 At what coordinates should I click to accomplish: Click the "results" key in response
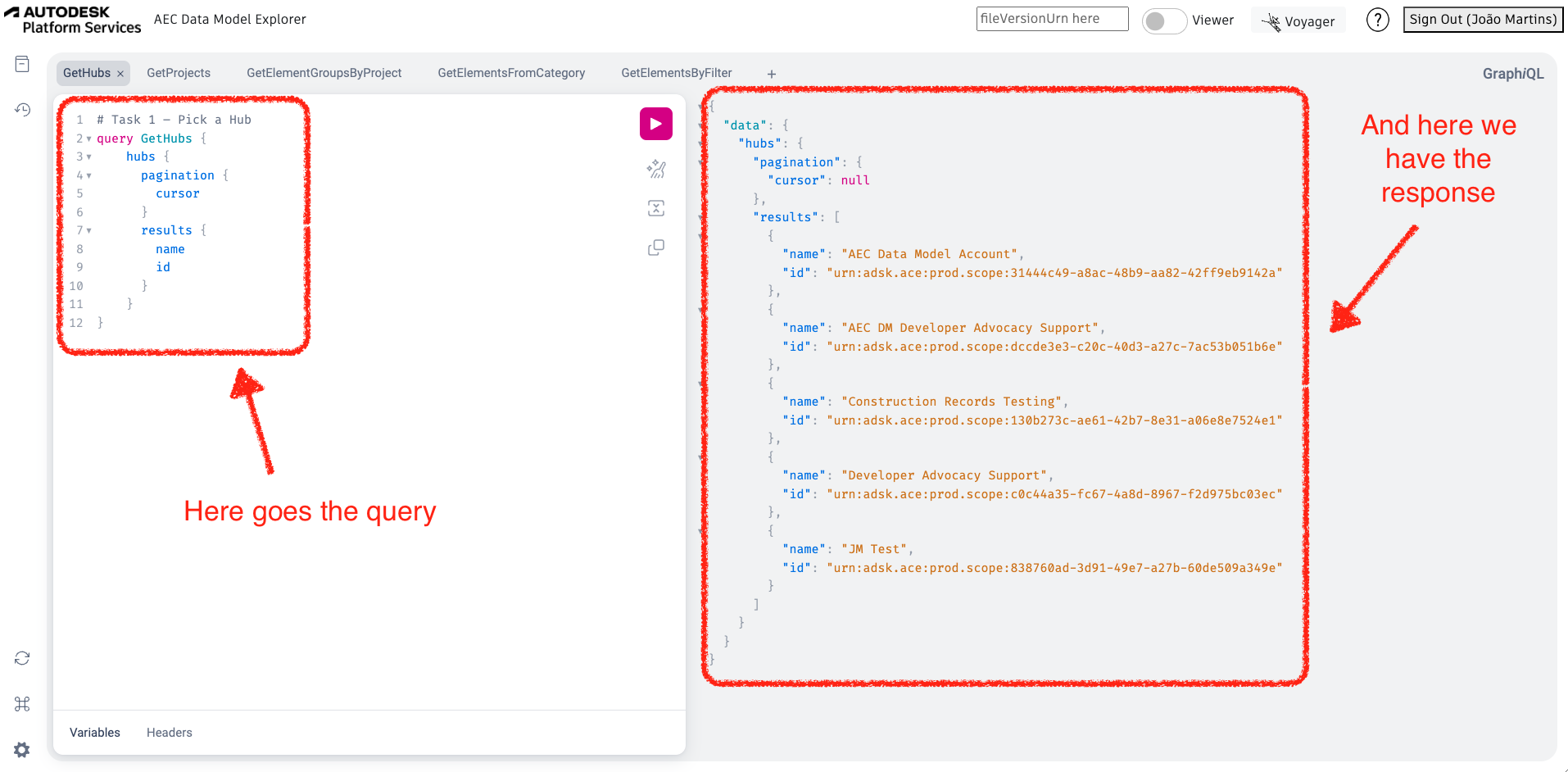coord(786,217)
